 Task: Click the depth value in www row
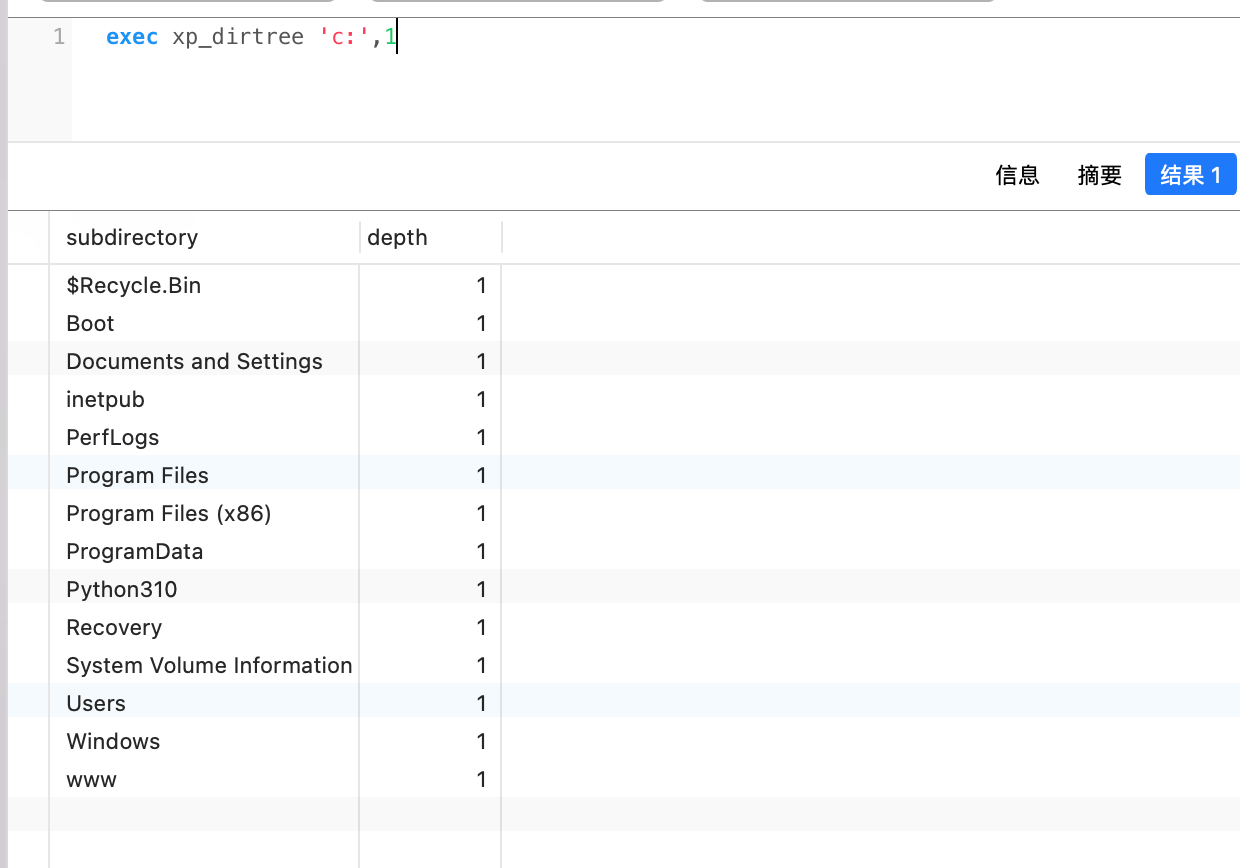[x=480, y=780]
